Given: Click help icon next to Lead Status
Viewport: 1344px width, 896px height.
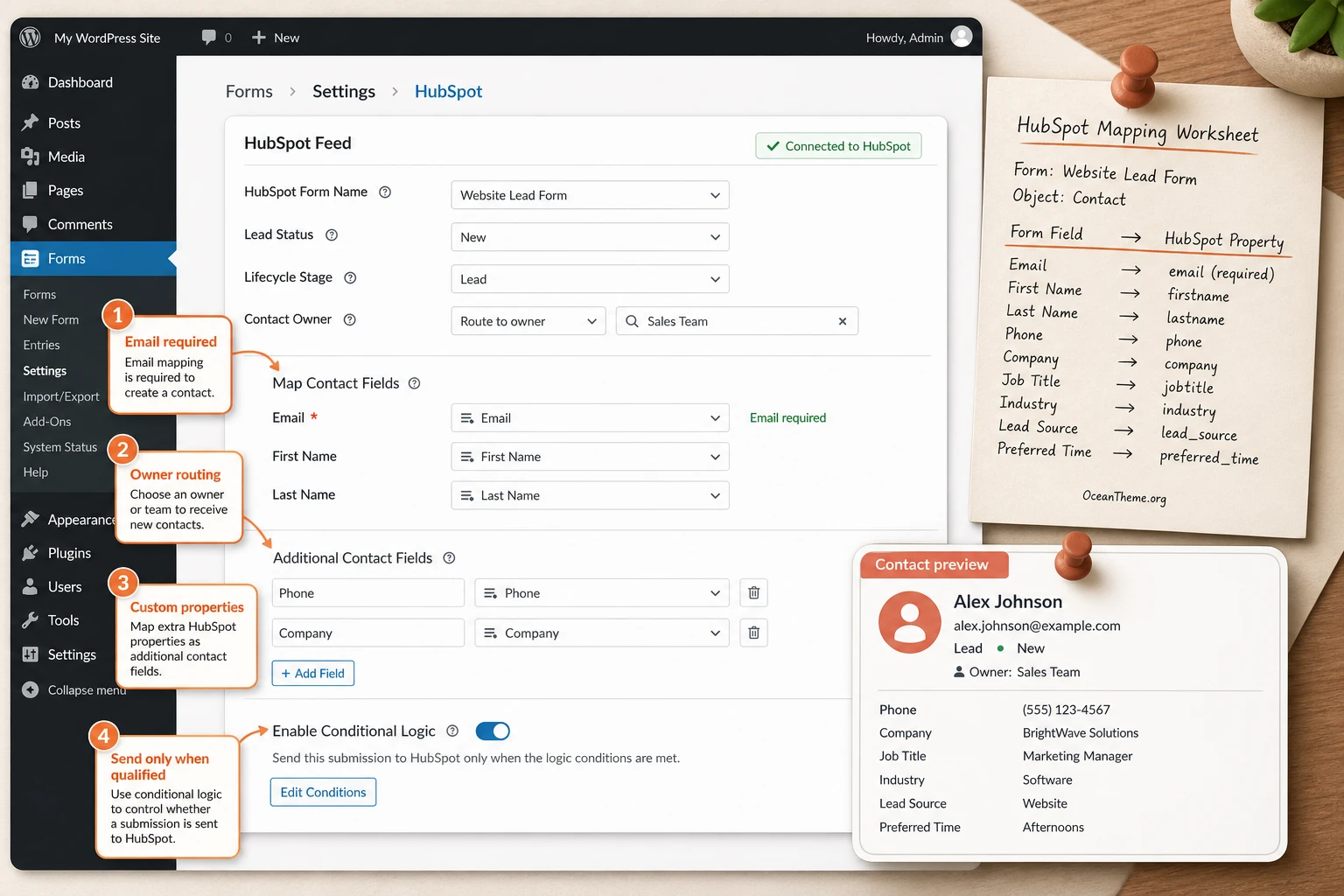Looking at the screenshot, I should (x=332, y=234).
